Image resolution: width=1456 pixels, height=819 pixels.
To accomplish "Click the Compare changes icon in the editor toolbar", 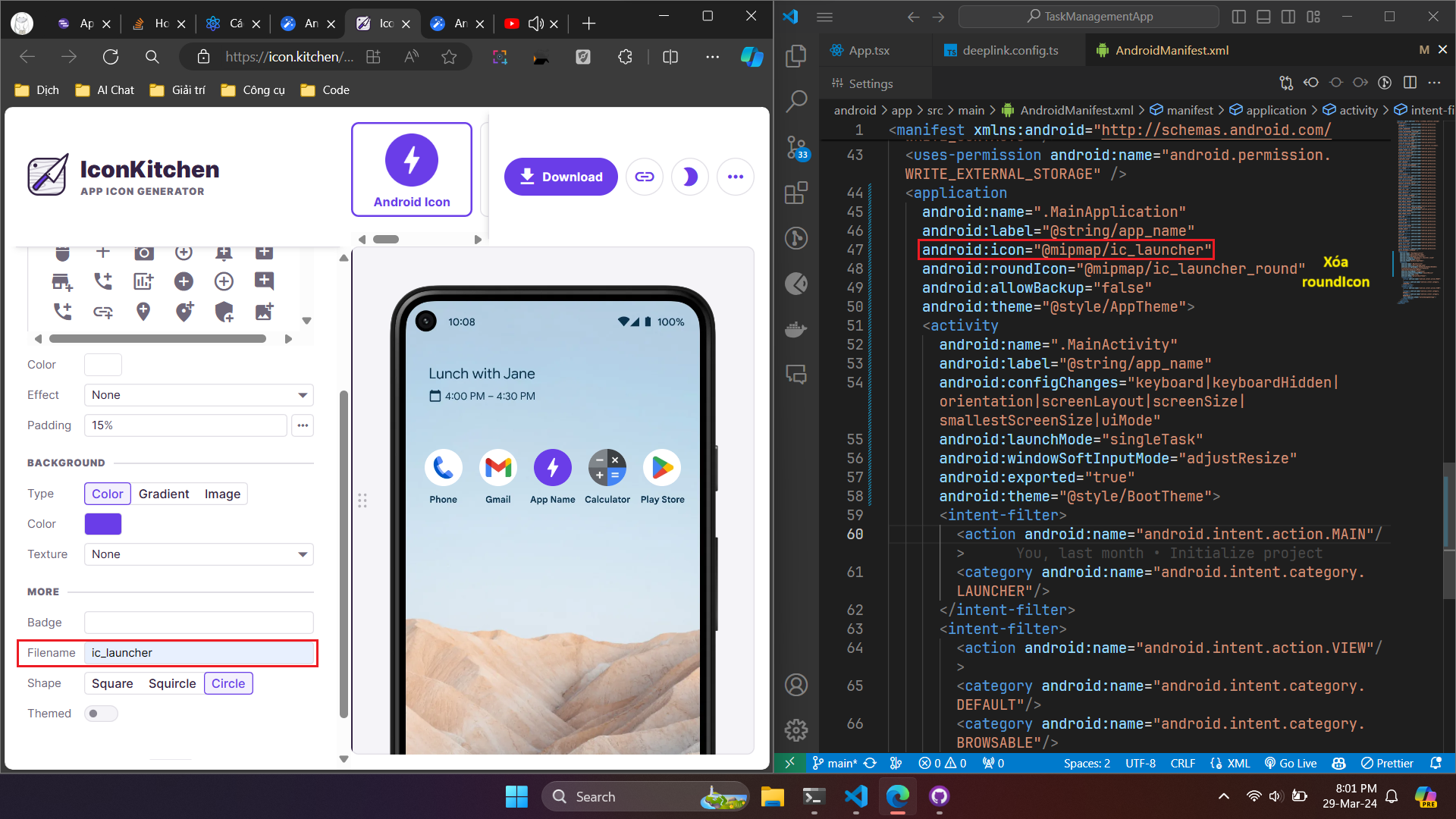I will coord(1286,83).
